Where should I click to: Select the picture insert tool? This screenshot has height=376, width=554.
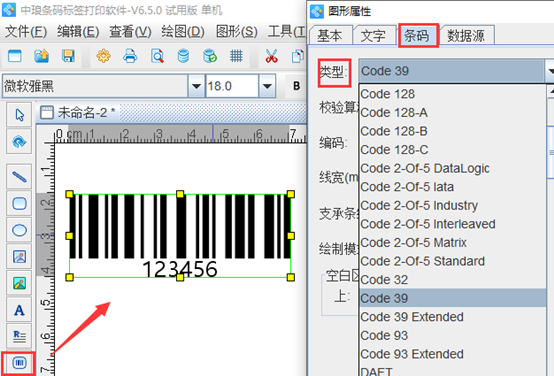(x=19, y=283)
